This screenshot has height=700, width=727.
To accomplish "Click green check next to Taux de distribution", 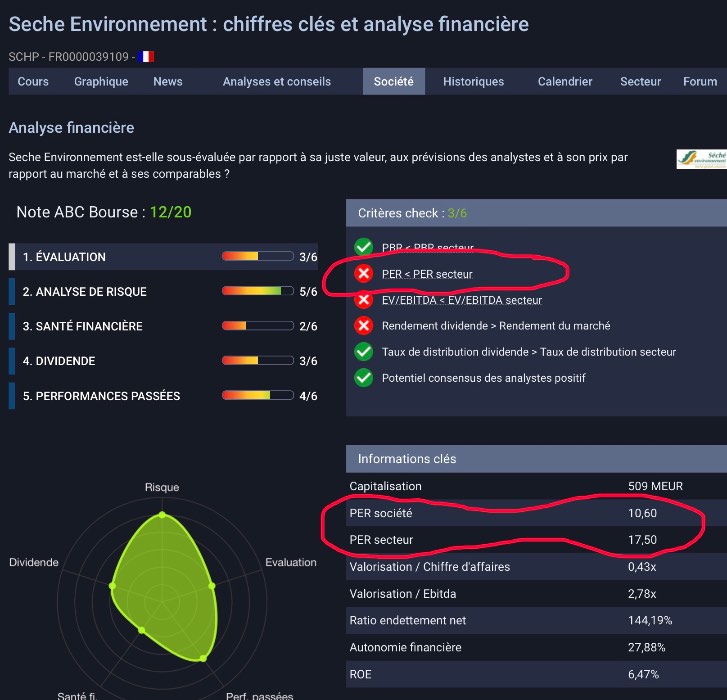I will click(364, 351).
